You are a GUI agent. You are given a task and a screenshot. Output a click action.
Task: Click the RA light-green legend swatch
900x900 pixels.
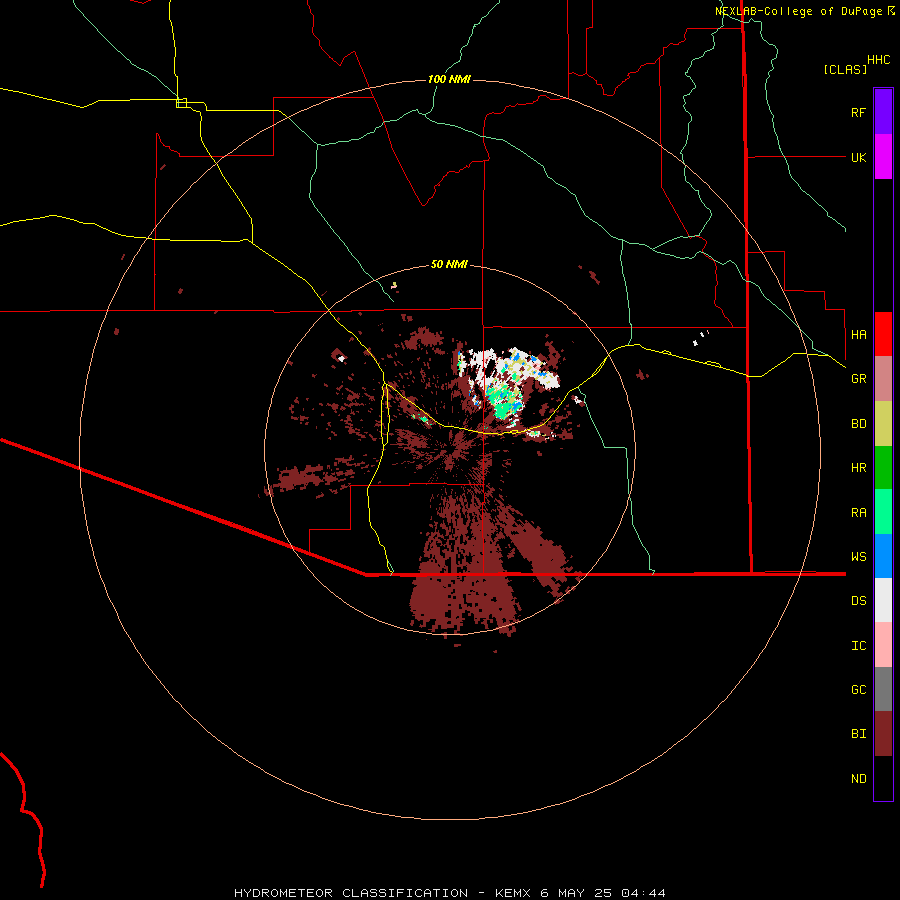tap(883, 512)
